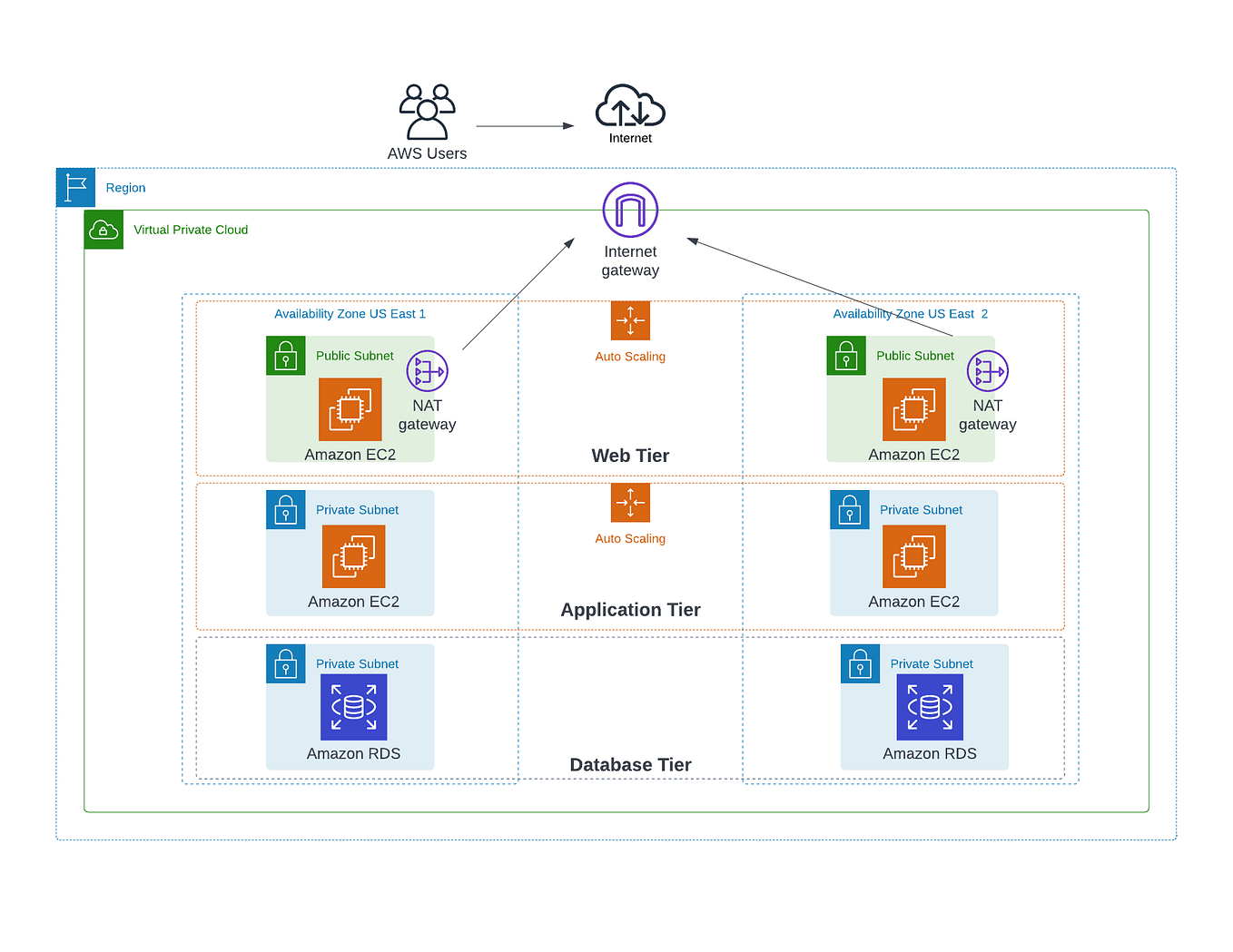Open the Web Tier section label

pos(630,456)
